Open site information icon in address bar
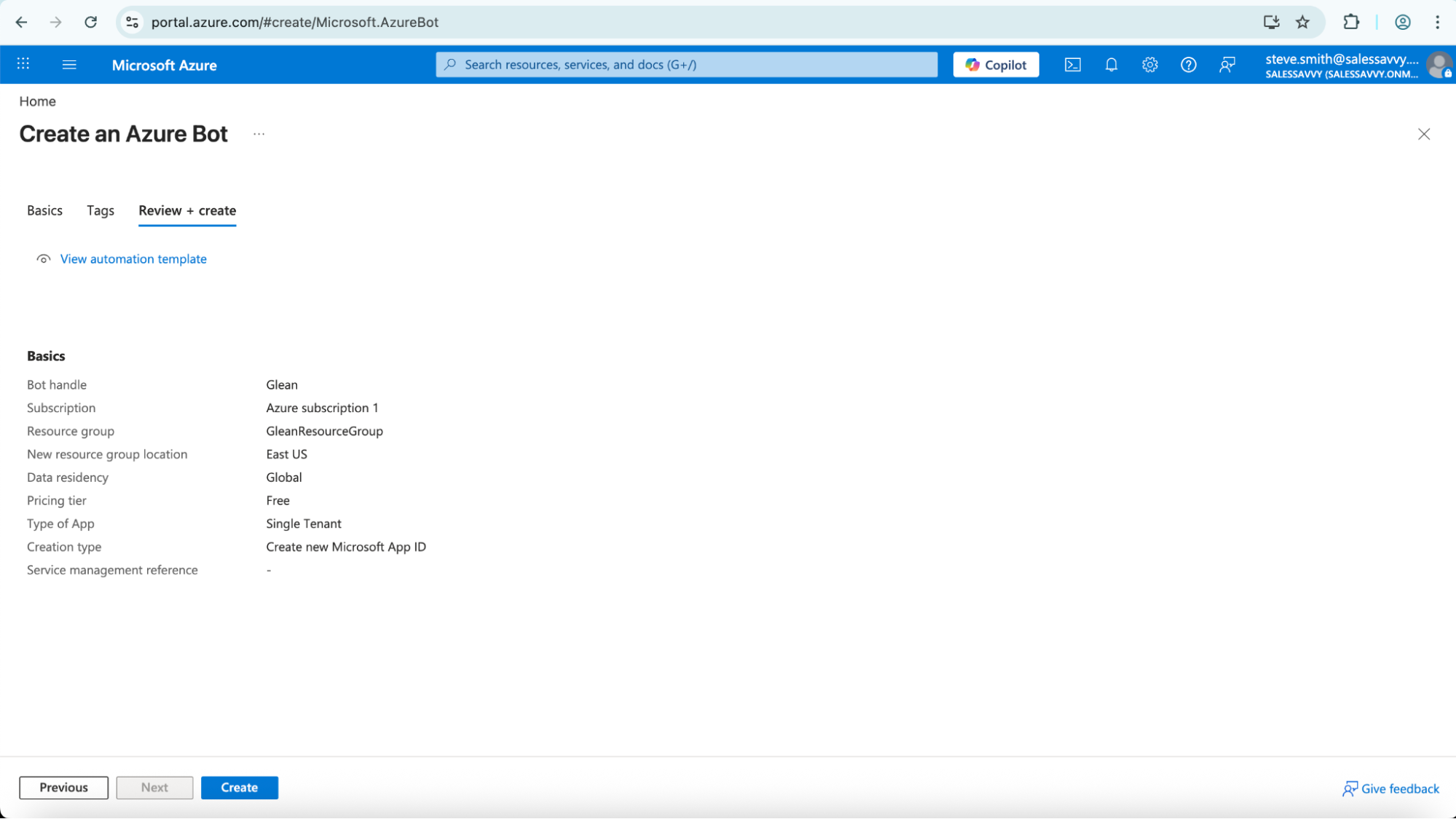Viewport: 1456px width, 819px height. (x=133, y=22)
